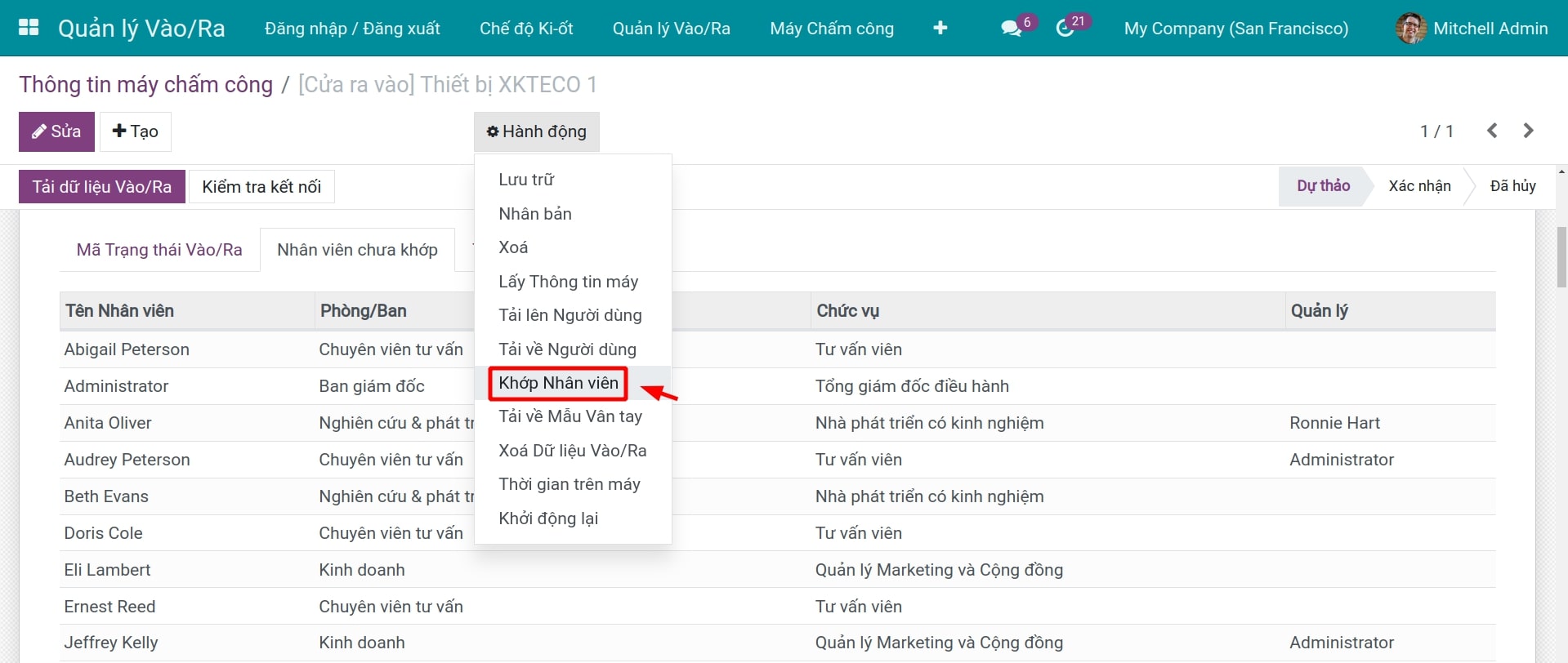
Task: Open the Audrey Peterson row
Action: (x=777, y=460)
